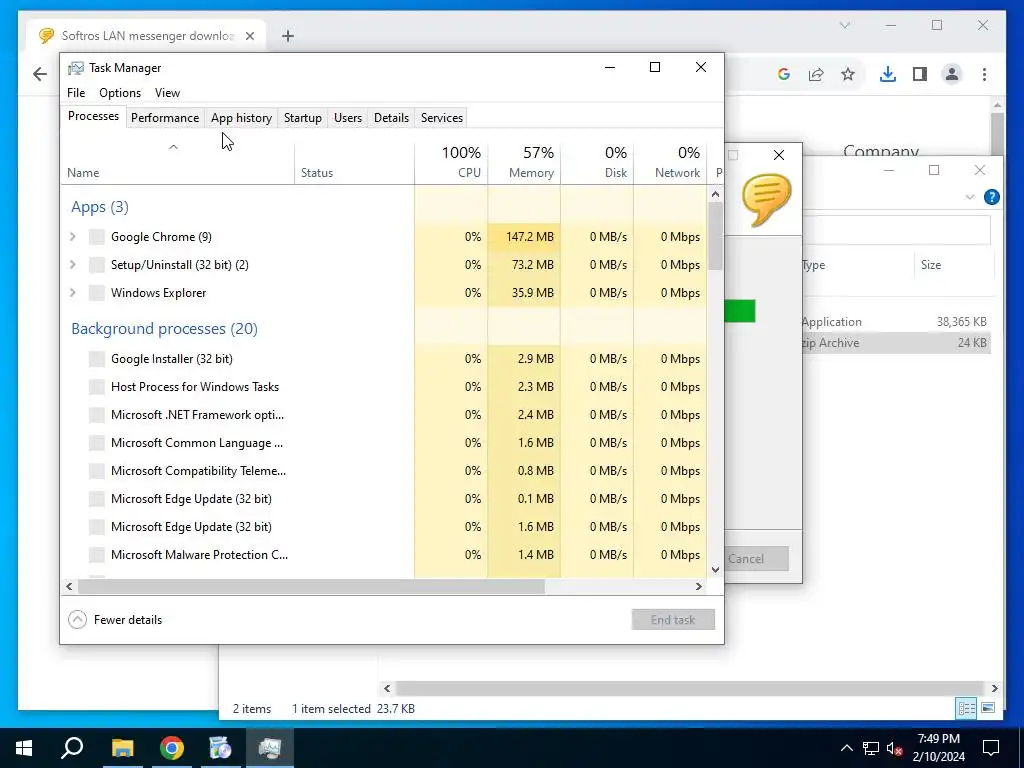
Task: Click the Microsoft Malware Protection process icon
Action: coord(97,555)
